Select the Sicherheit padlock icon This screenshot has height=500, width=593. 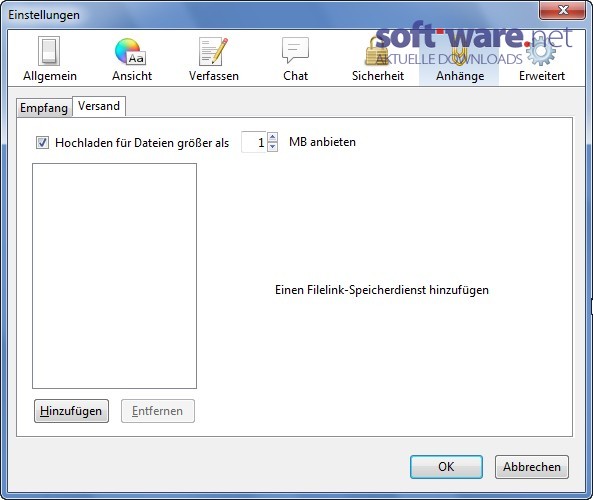pos(377,51)
